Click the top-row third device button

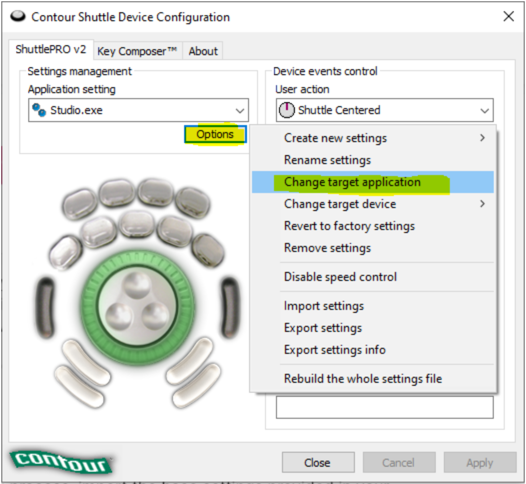coord(156,194)
